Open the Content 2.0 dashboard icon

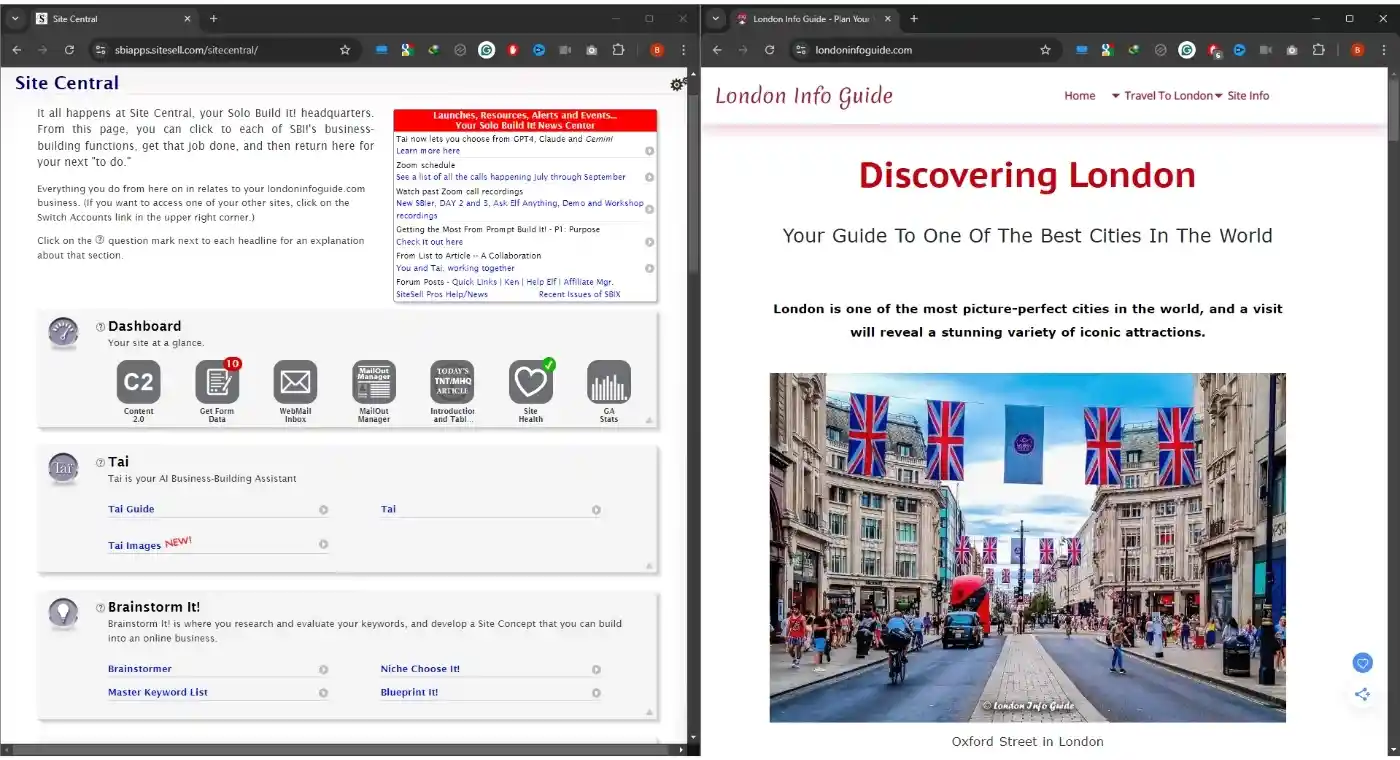pyautogui.click(x=138, y=382)
